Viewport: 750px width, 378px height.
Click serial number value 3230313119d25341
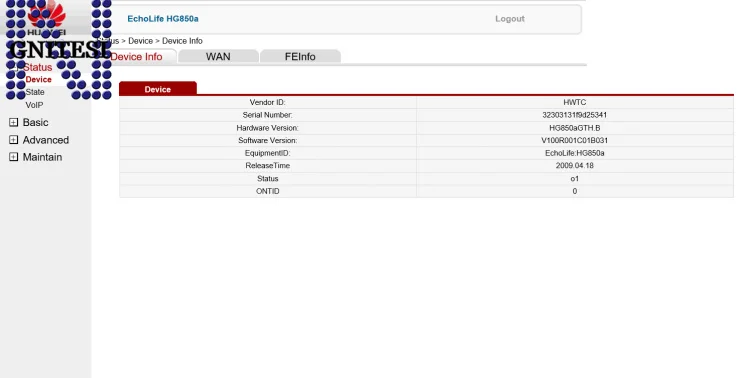click(574, 115)
